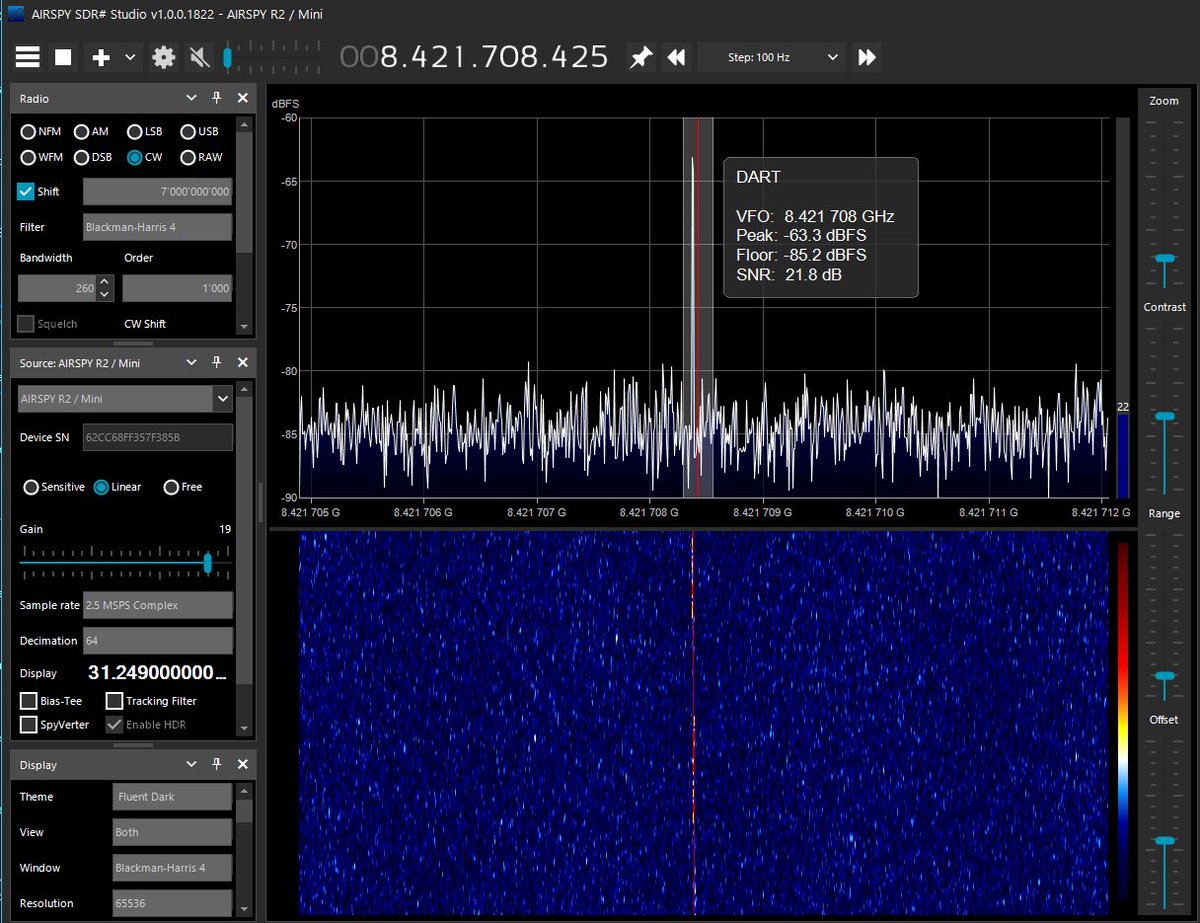Screen dimensions: 1200x923
Task: Enable the Bias-Tee checkbox
Action: coord(28,701)
